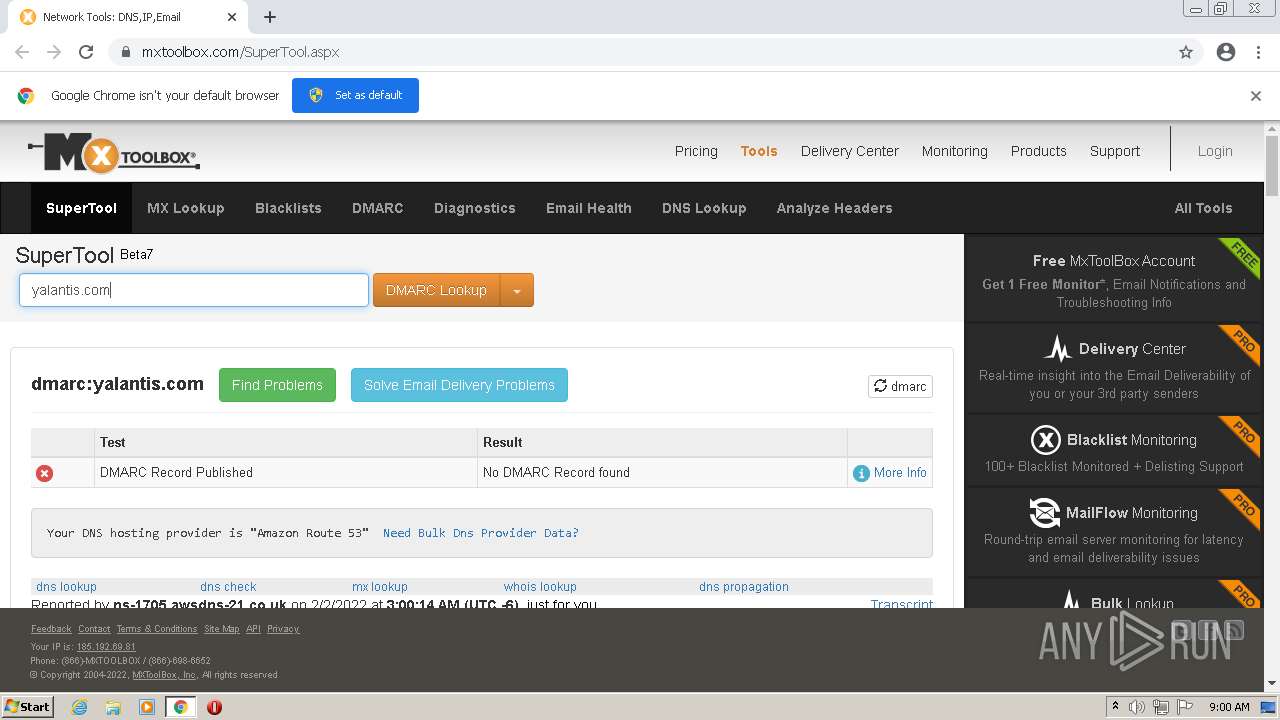Show hidden system tray icons

pos(1115,707)
